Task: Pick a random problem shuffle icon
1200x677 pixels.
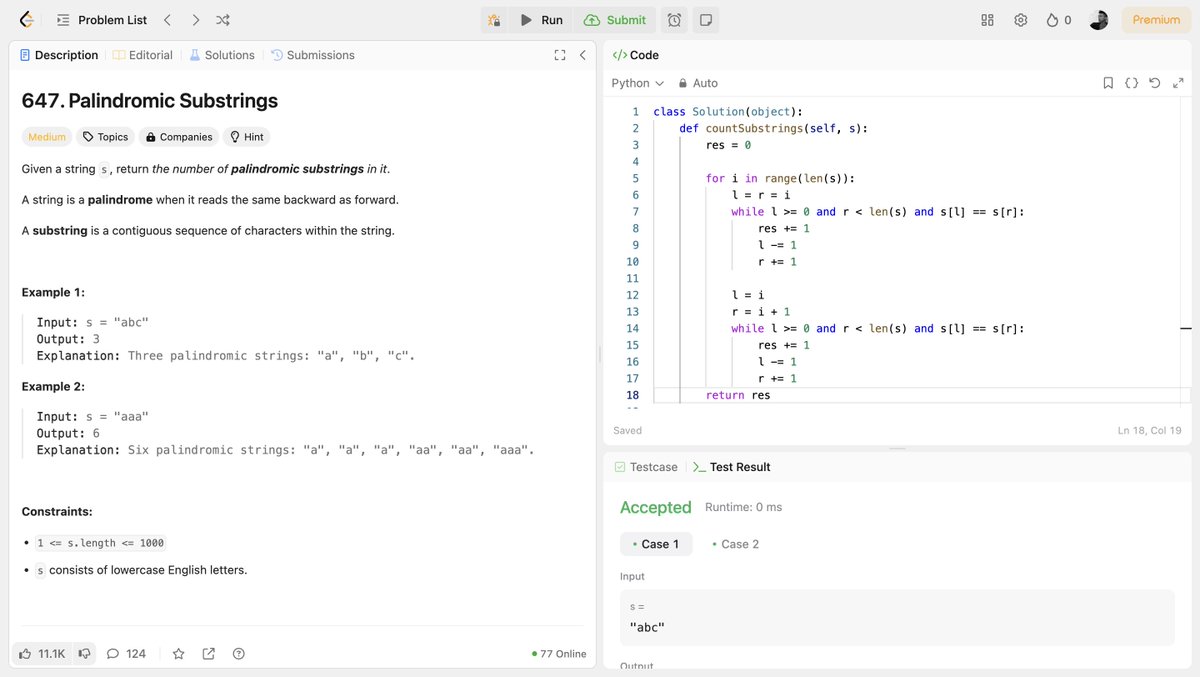Action: click(223, 20)
